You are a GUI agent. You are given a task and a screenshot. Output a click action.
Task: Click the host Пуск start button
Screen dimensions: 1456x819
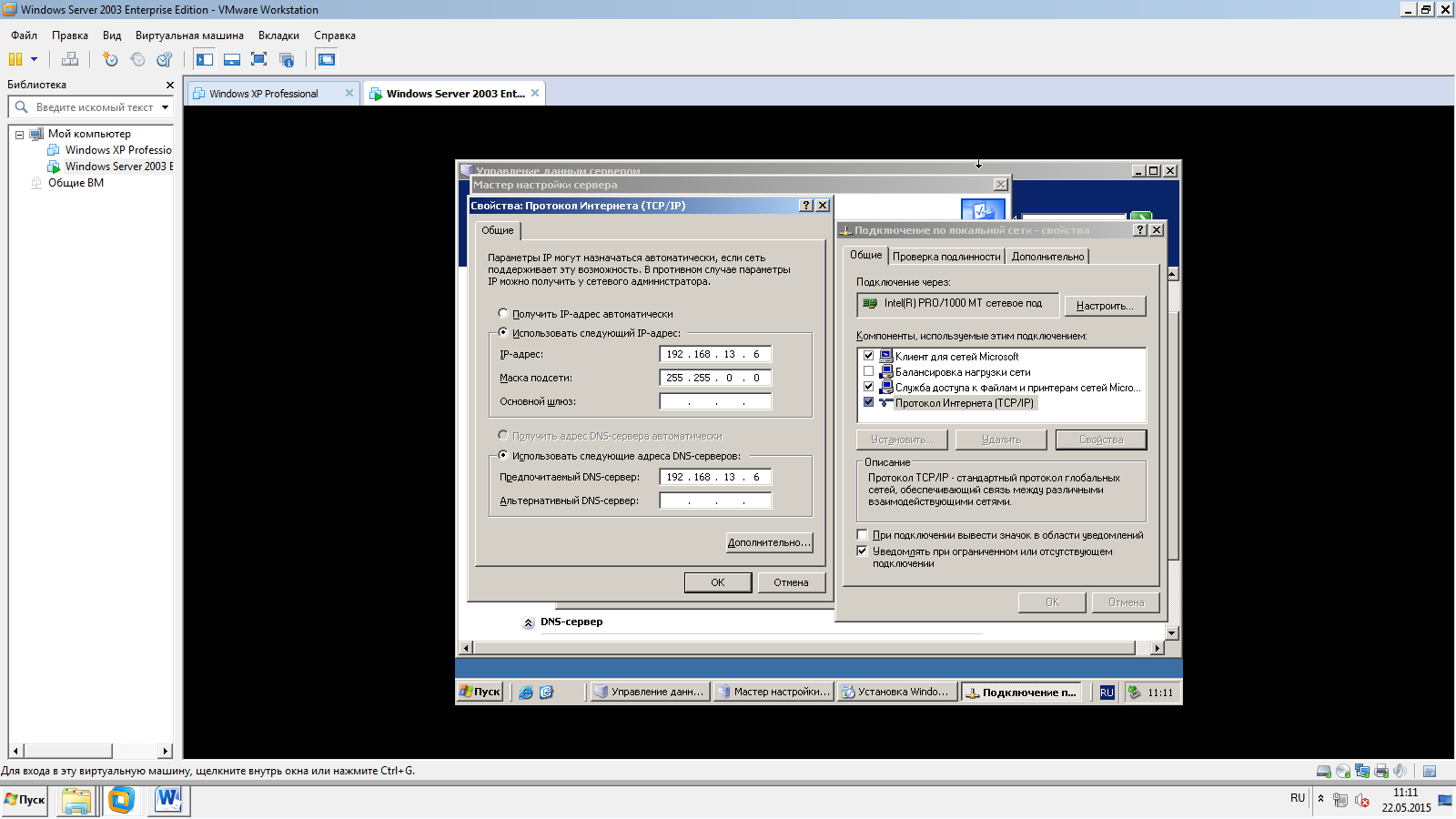(25, 800)
